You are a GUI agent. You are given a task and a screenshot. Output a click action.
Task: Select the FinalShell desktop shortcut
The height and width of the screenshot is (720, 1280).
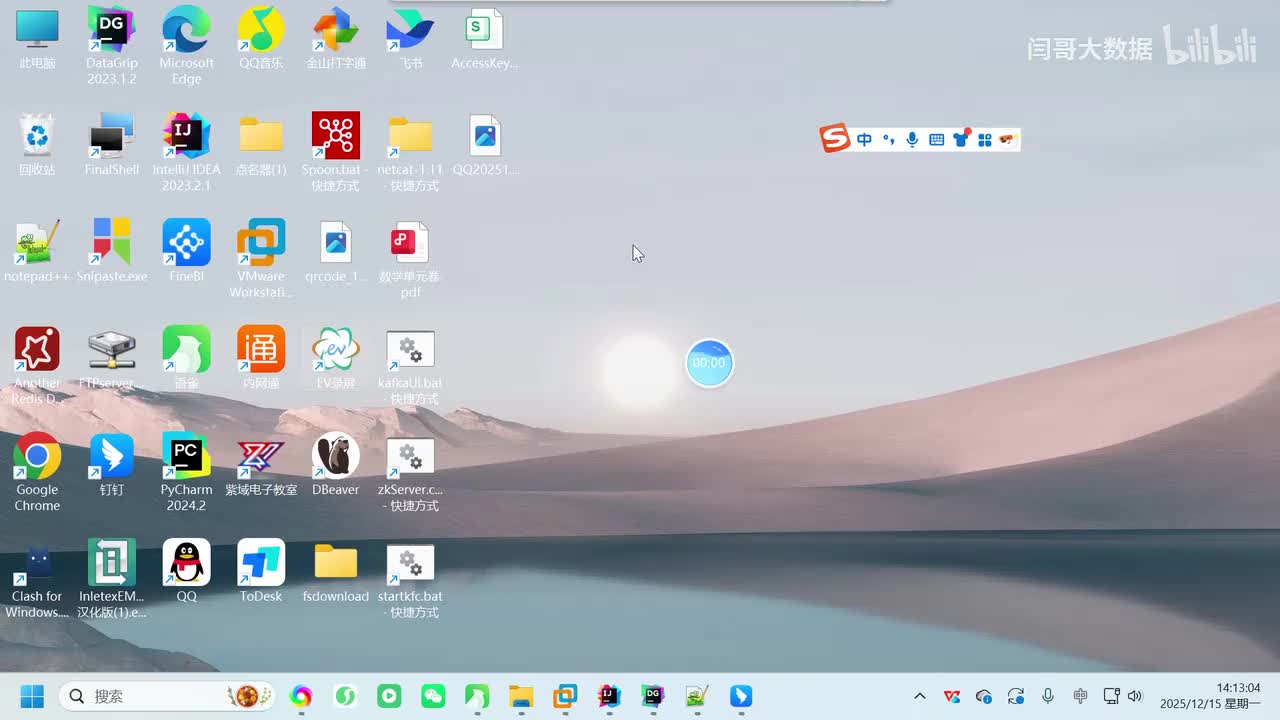click(x=112, y=144)
